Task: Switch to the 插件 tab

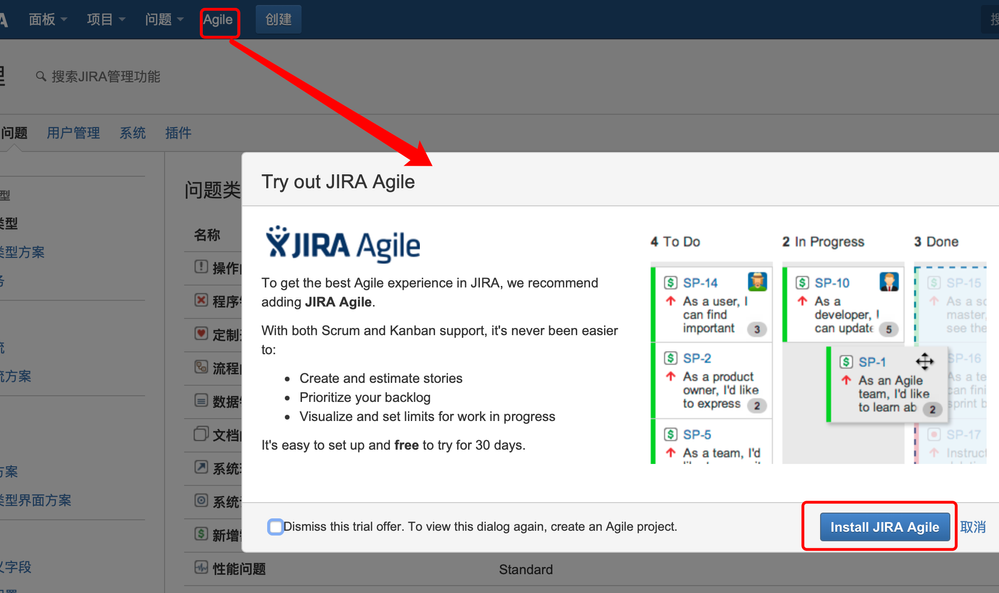Action: coord(178,132)
